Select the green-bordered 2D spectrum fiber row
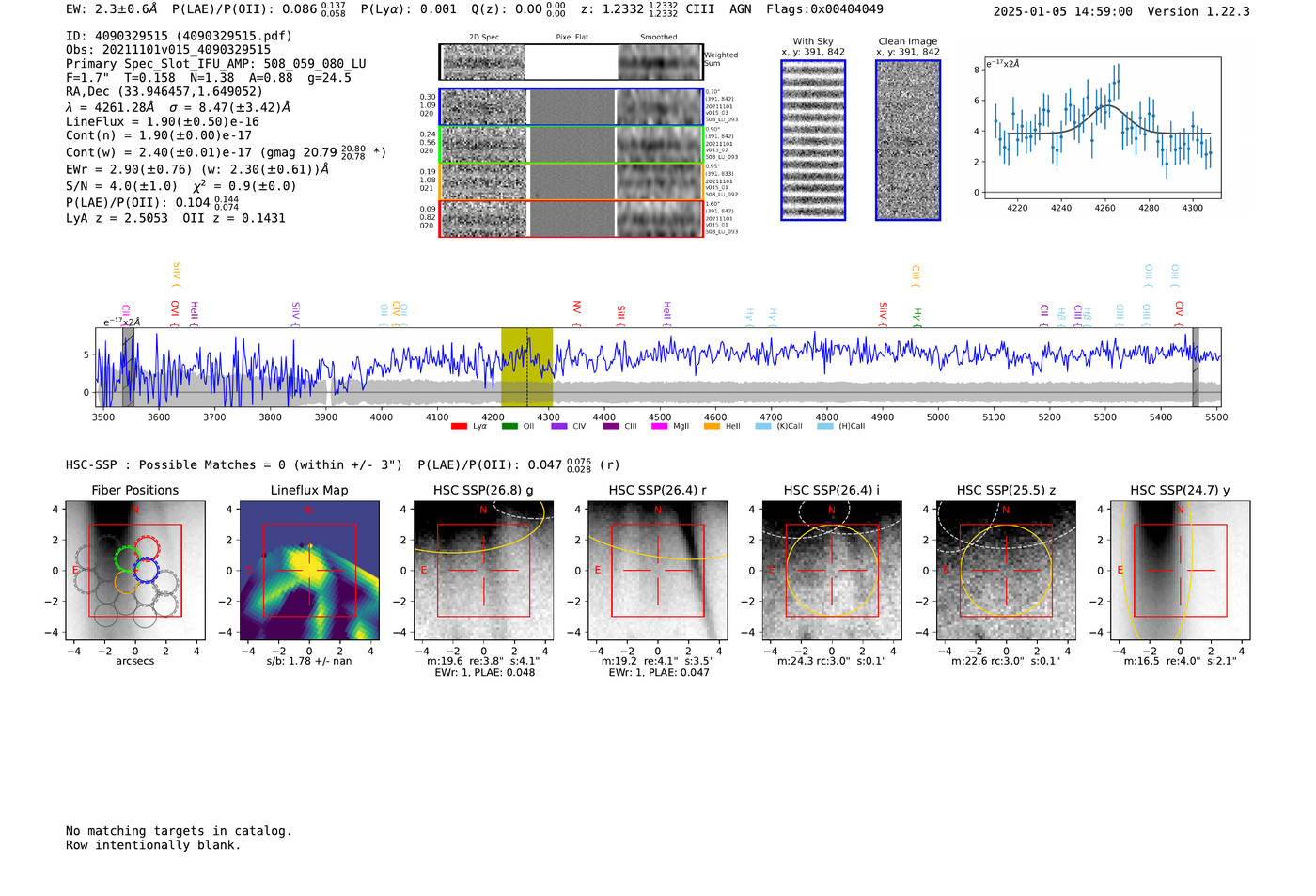 (x=572, y=145)
